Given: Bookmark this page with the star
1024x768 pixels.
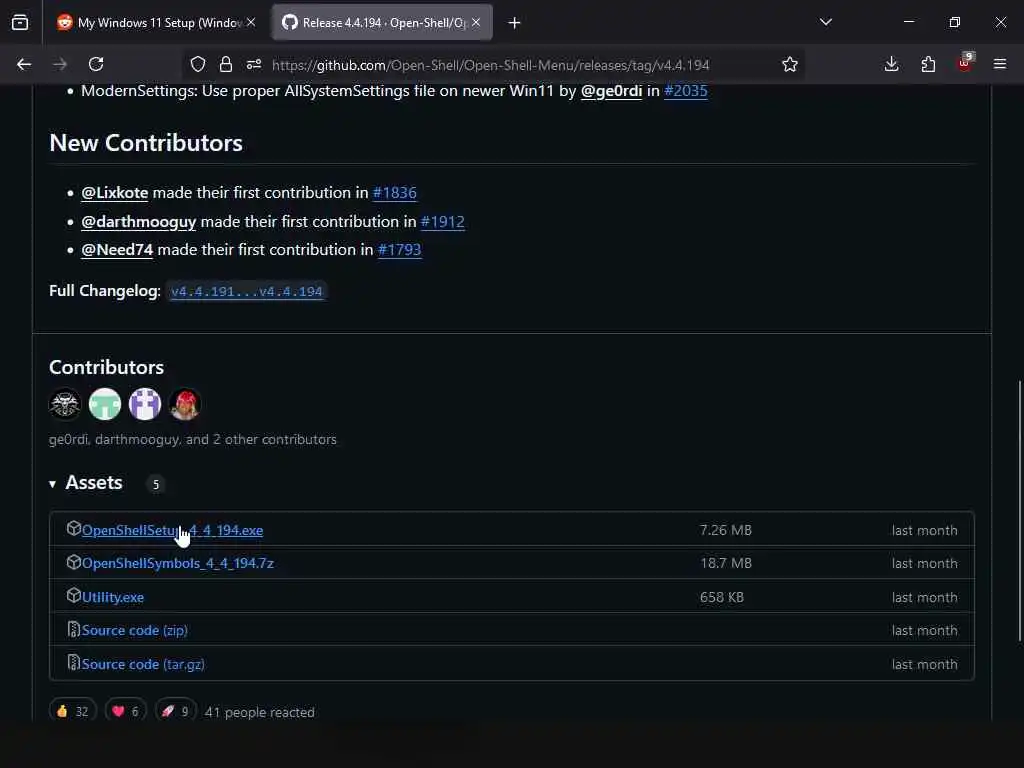Looking at the screenshot, I should (x=790, y=64).
